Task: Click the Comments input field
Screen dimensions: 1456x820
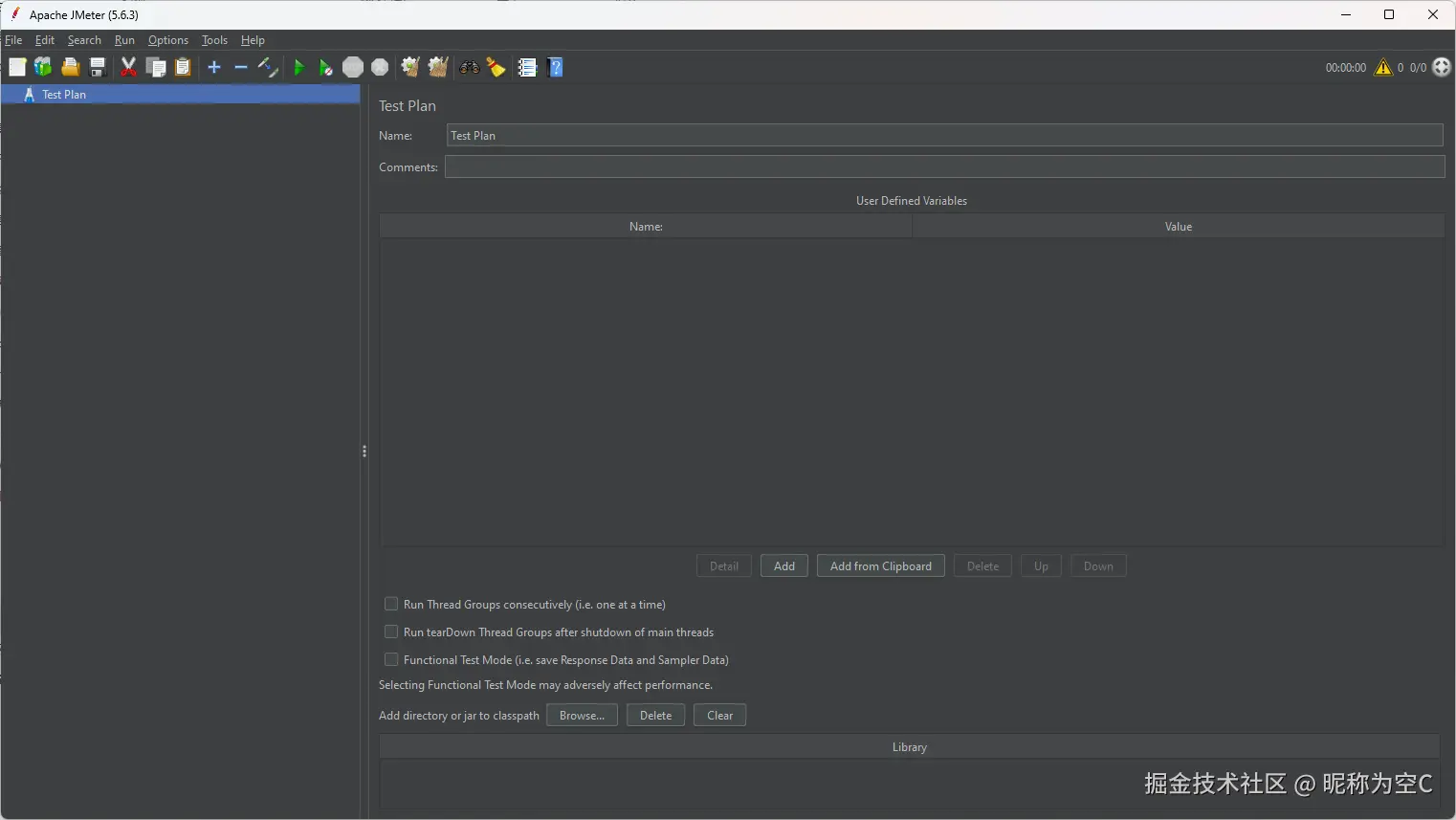Action: point(943,166)
